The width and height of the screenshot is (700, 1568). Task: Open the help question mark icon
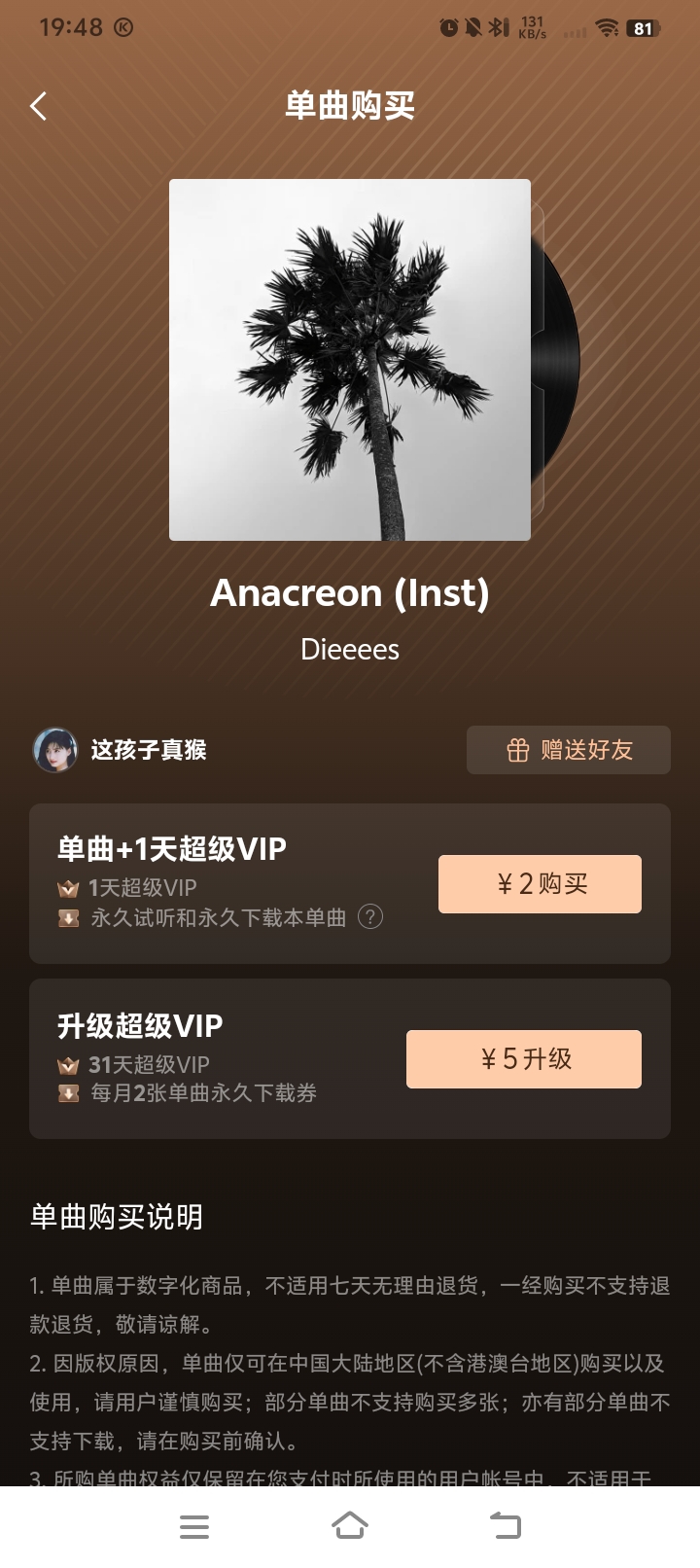coord(370,917)
